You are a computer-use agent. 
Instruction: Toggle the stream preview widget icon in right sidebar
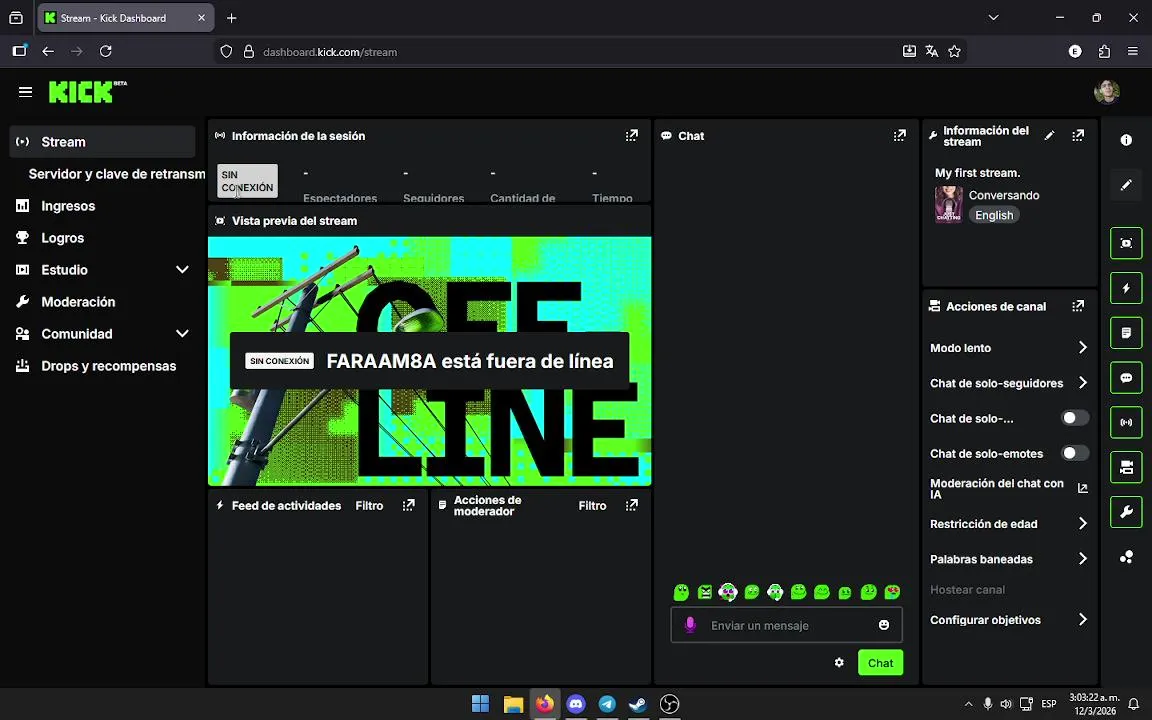1126,243
